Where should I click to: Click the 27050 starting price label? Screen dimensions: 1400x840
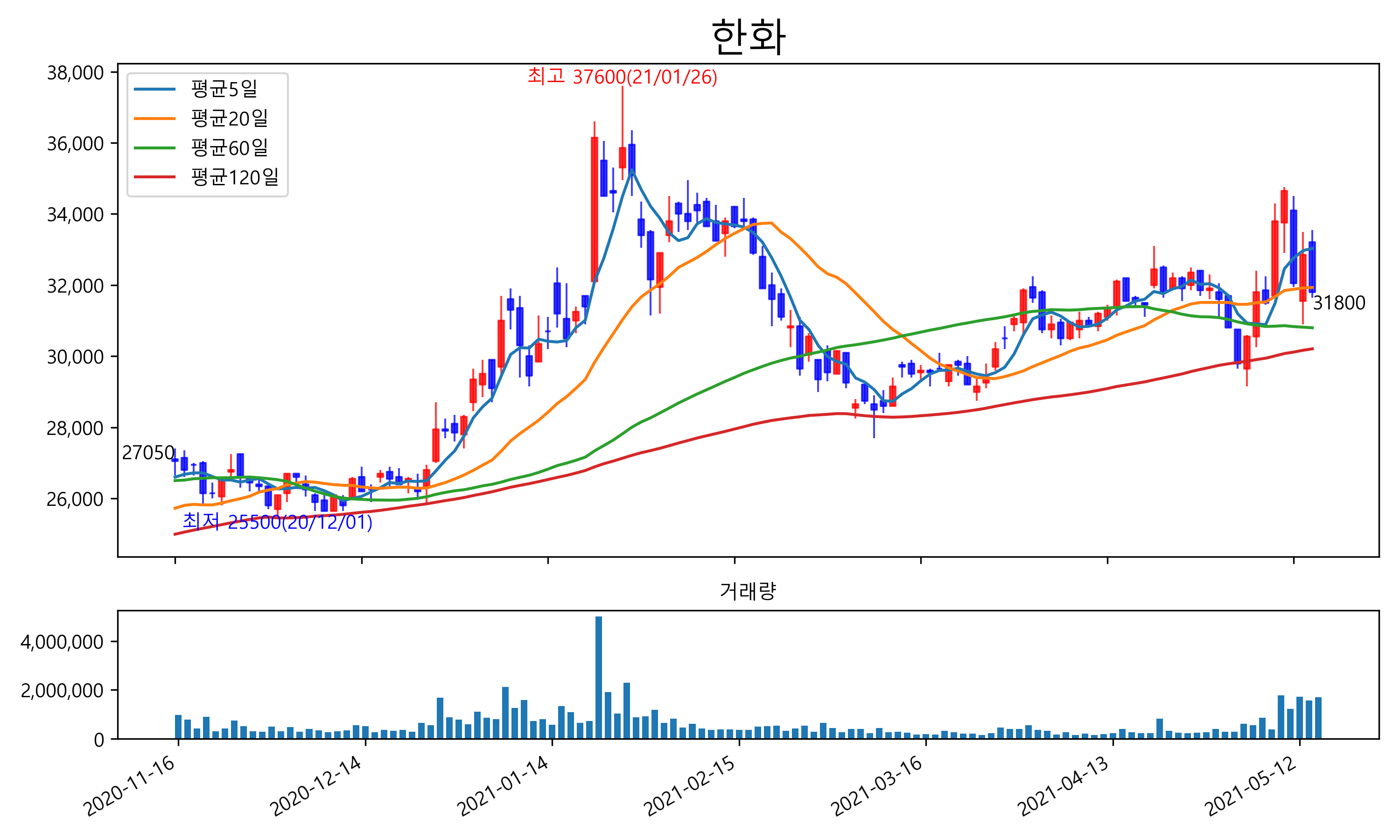pyautogui.click(x=148, y=453)
